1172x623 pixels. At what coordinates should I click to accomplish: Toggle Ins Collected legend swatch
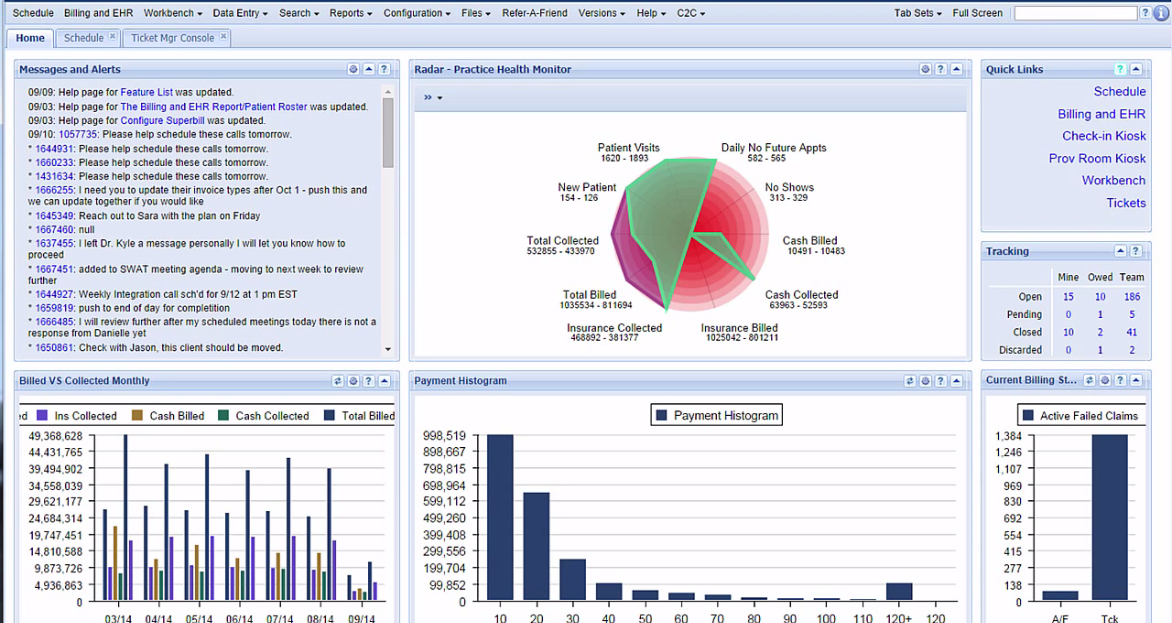(42, 415)
